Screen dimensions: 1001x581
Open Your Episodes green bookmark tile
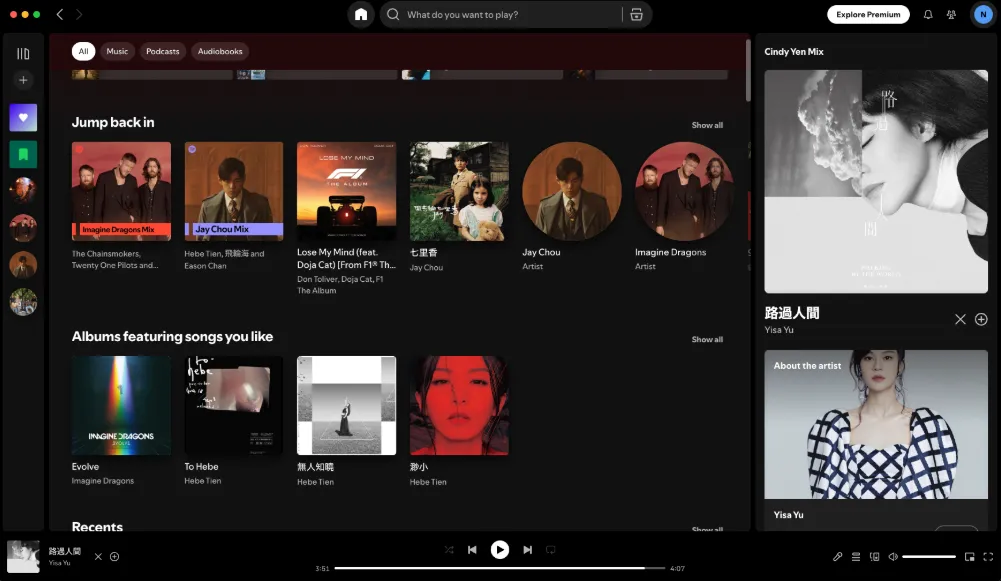click(23, 155)
